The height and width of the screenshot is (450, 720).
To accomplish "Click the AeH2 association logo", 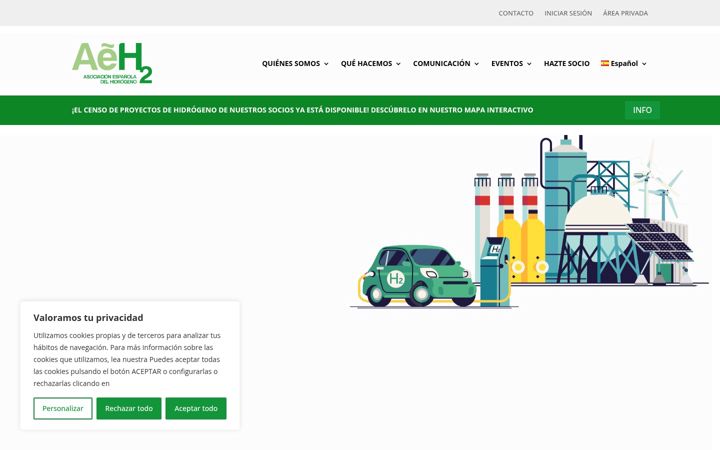I will (112, 63).
